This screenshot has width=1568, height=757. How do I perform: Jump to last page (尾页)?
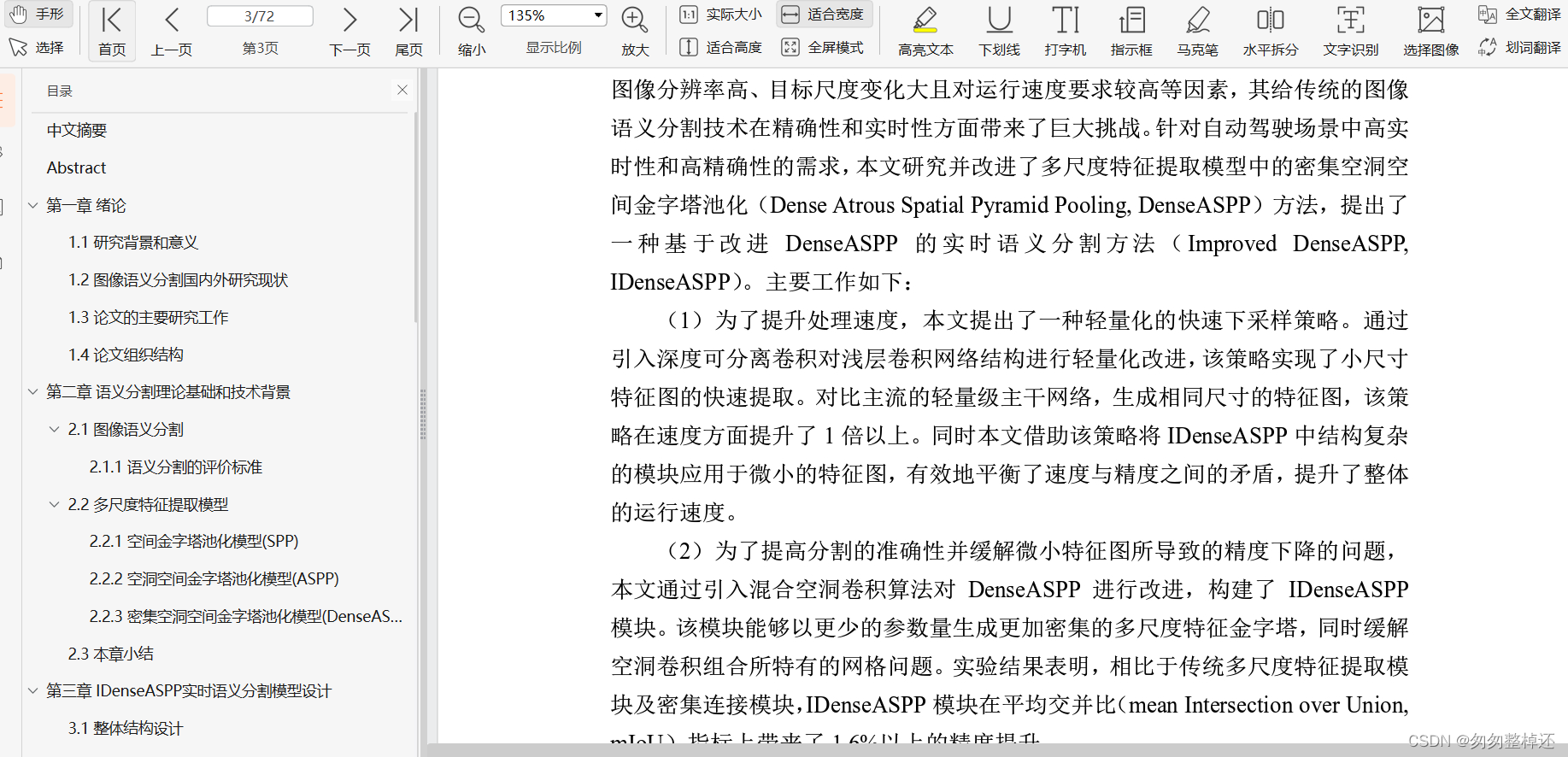(408, 32)
